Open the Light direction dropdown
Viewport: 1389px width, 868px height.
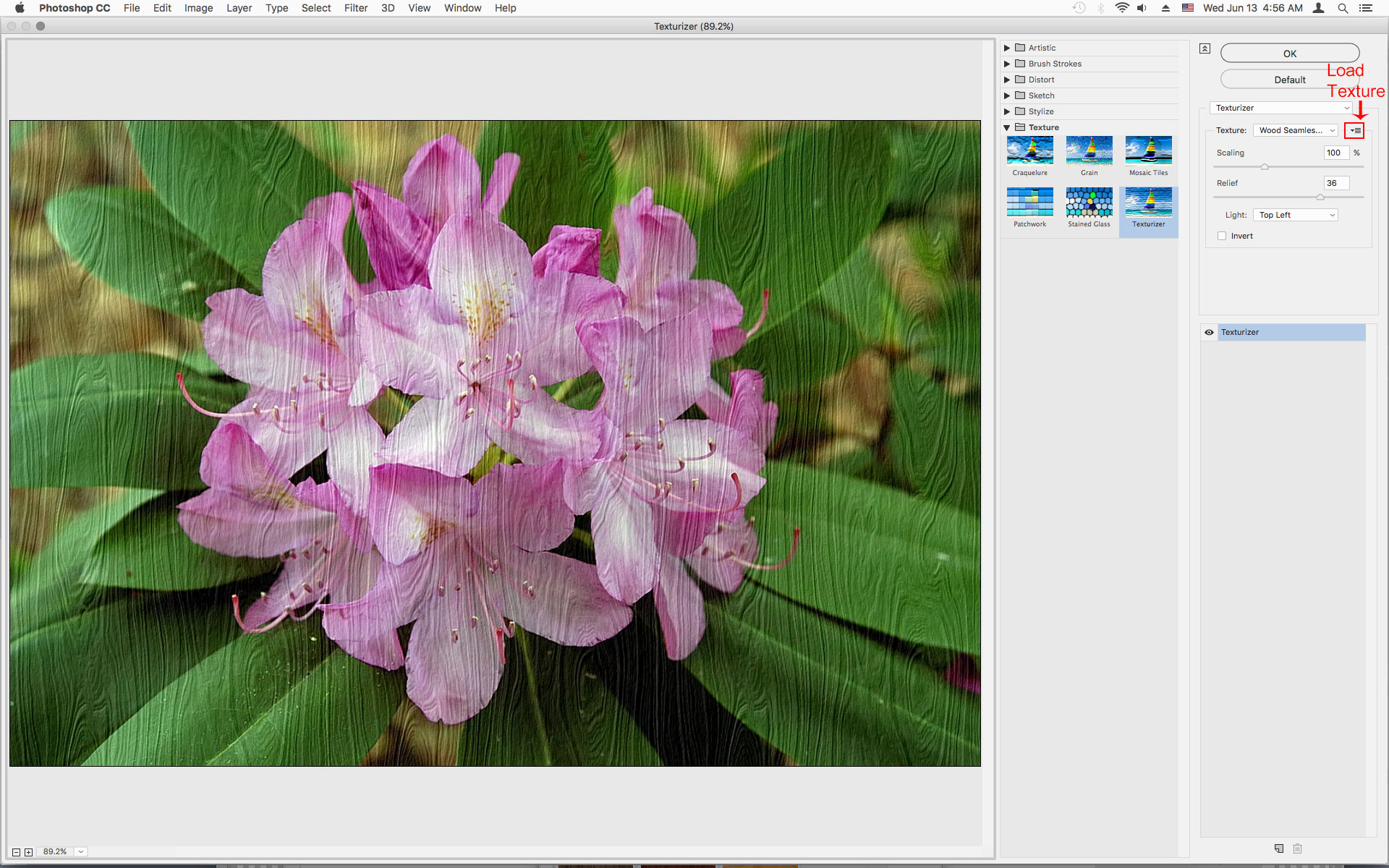click(x=1295, y=215)
